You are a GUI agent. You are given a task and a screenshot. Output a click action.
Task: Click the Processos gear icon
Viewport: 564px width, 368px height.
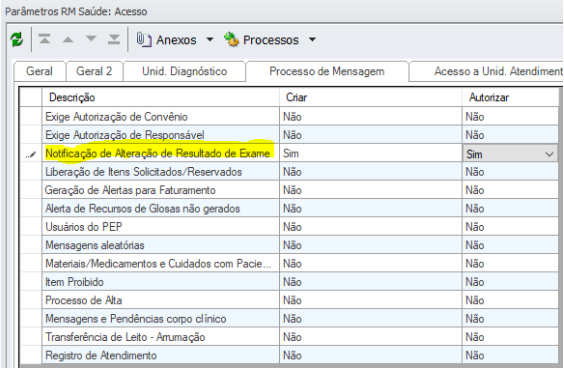[231, 40]
